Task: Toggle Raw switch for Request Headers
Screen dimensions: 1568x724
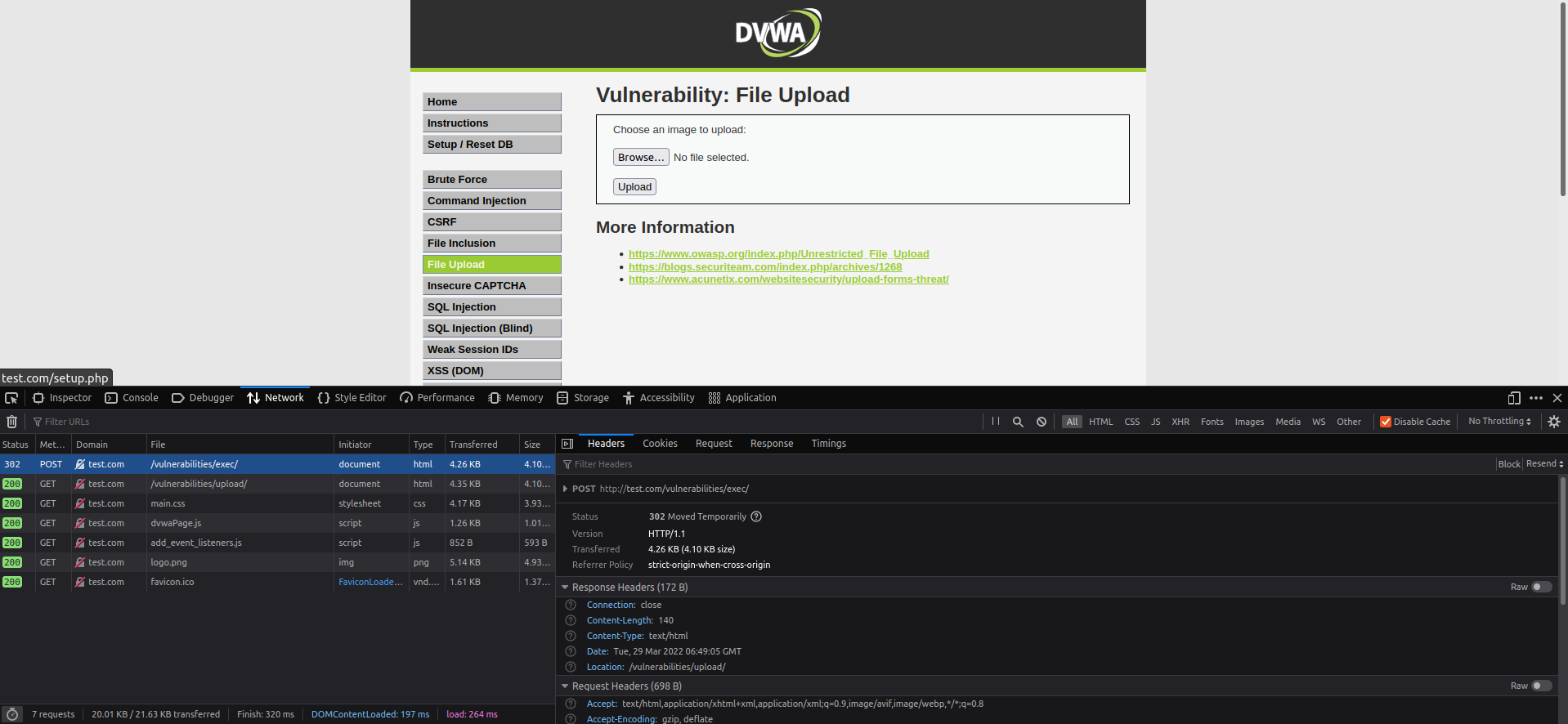Action: point(1541,686)
